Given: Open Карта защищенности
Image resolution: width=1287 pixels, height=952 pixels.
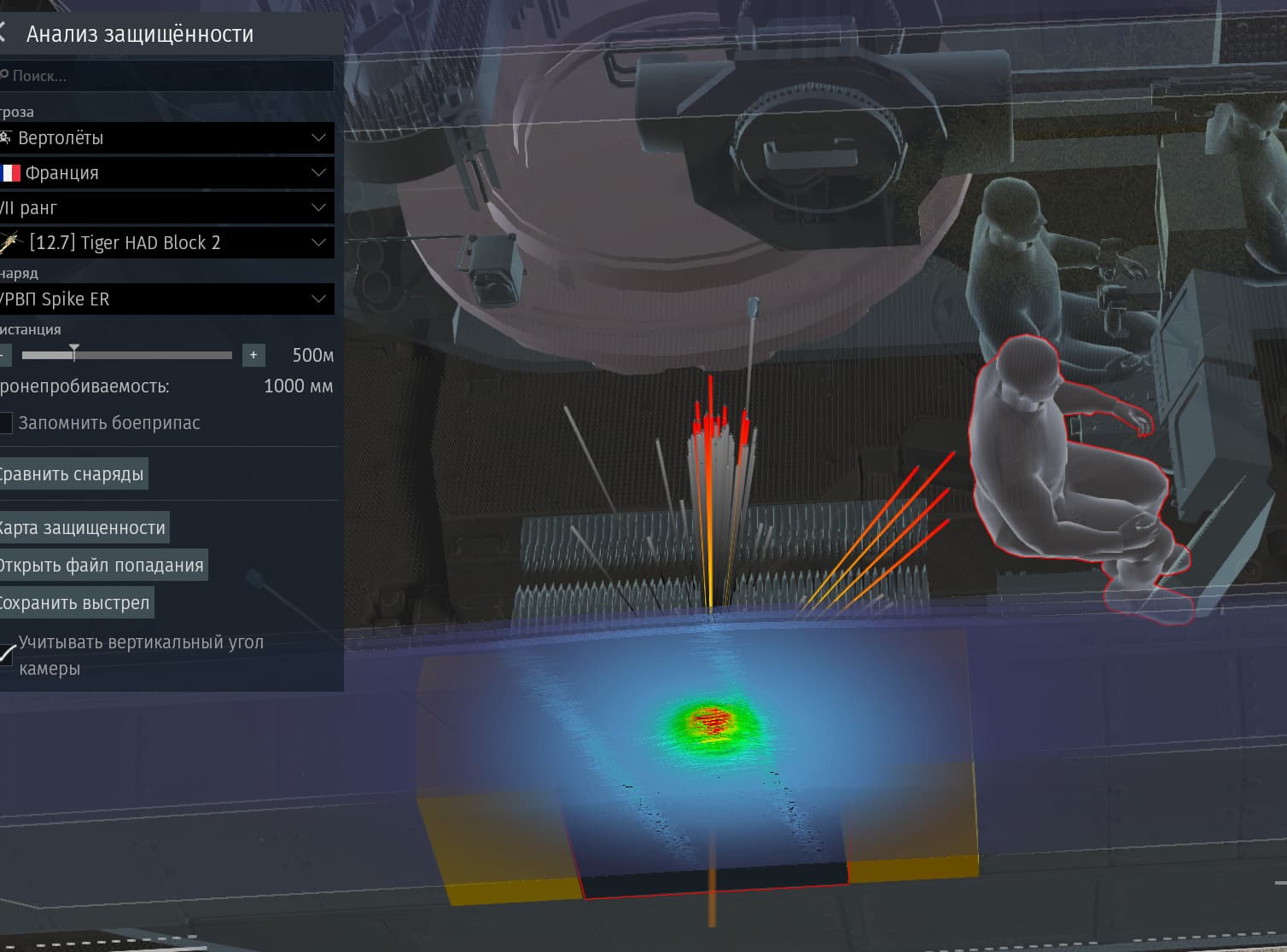Looking at the screenshot, I should pyautogui.click(x=83, y=528).
